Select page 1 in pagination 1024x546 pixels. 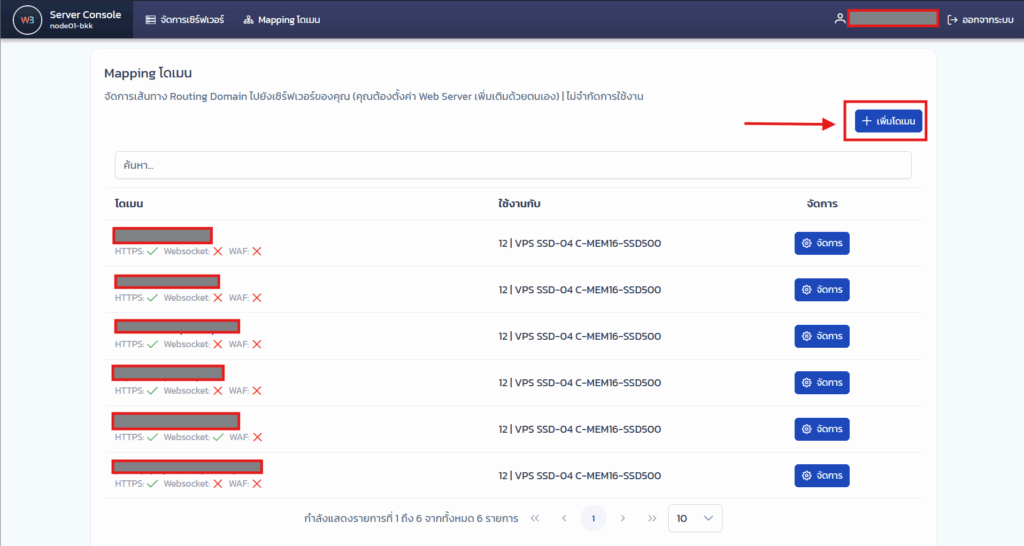593,518
